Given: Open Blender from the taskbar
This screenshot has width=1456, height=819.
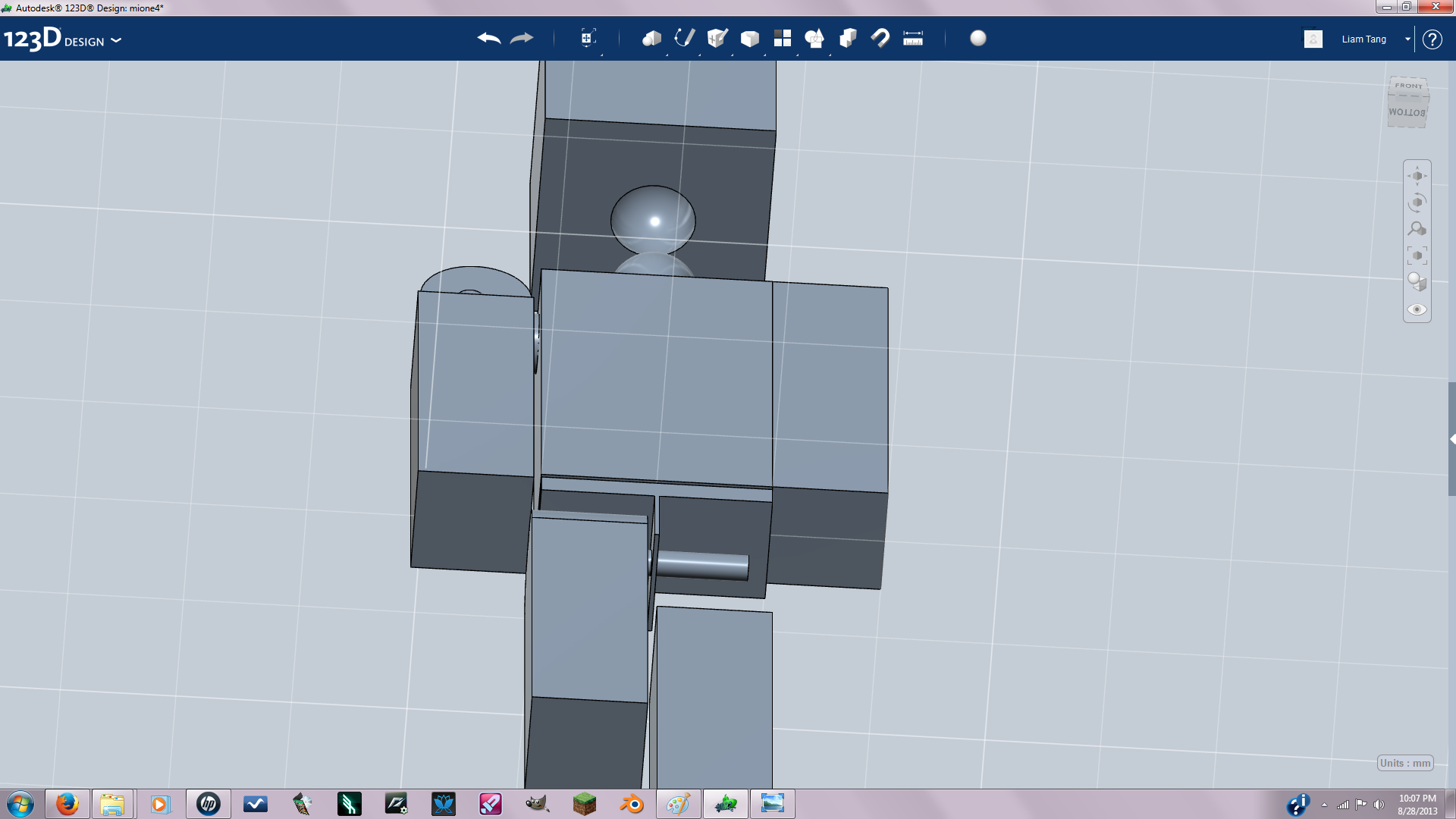Looking at the screenshot, I should [x=631, y=804].
